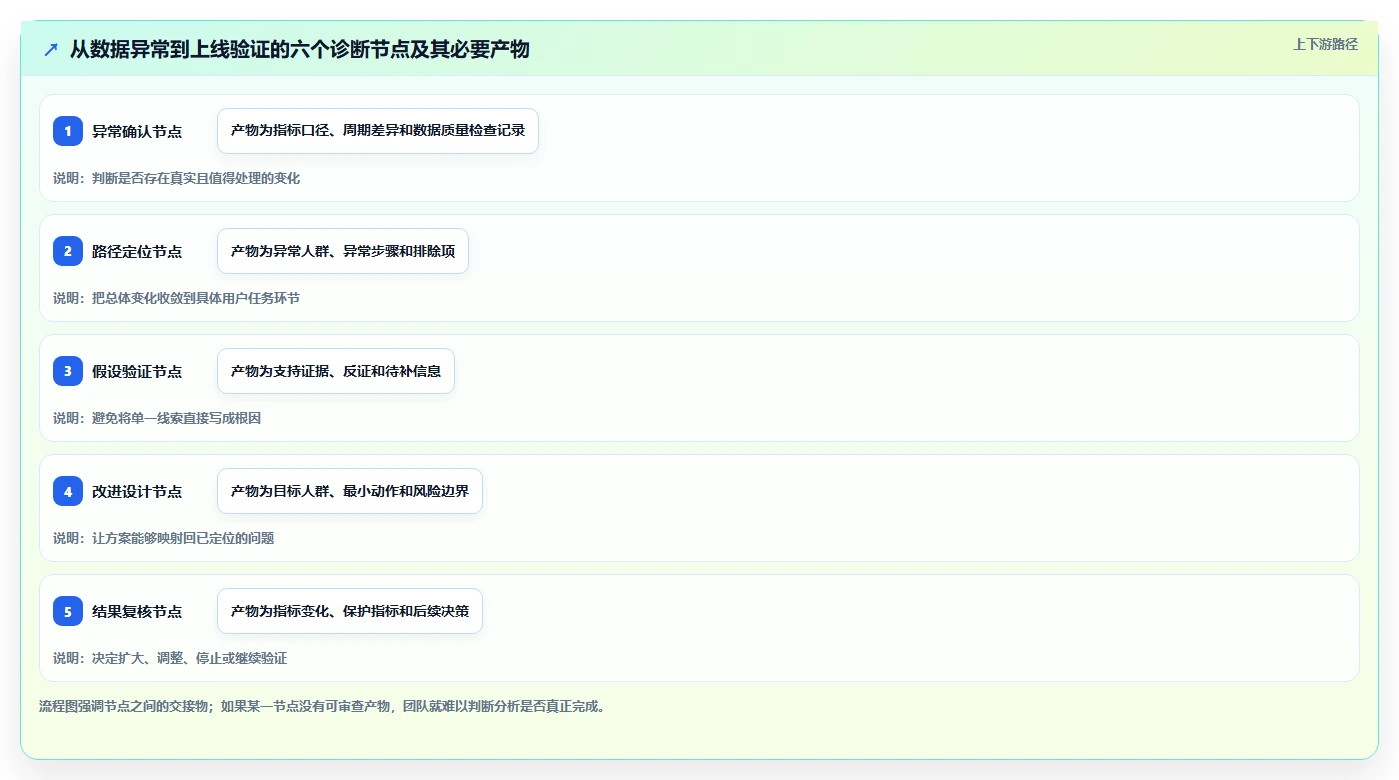Select the 结果复核节点 title
The width and height of the screenshot is (1399, 780).
tap(137, 611)
